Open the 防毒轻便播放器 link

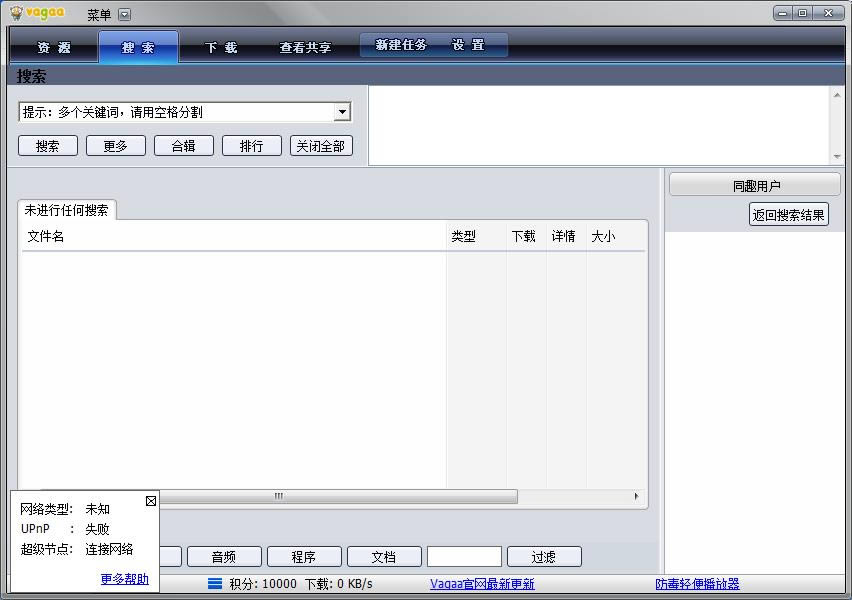pos(697,584)
